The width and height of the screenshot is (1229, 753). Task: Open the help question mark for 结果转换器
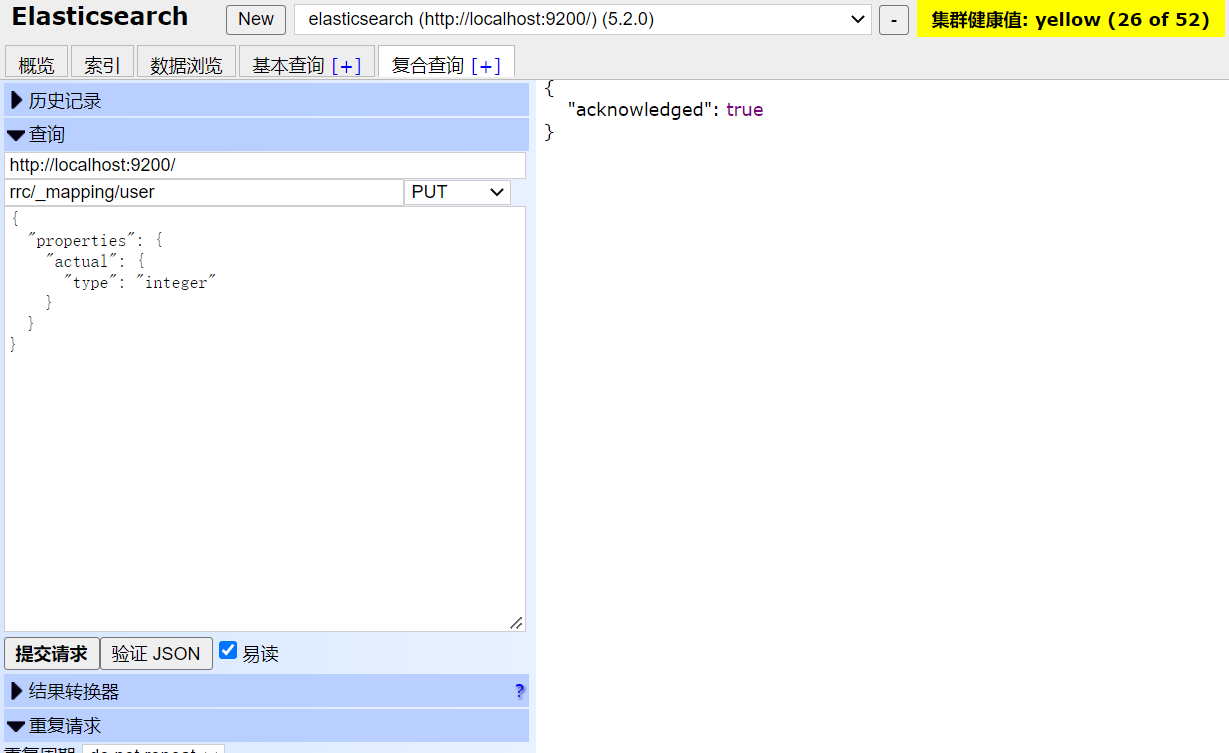tap(519, 691)
